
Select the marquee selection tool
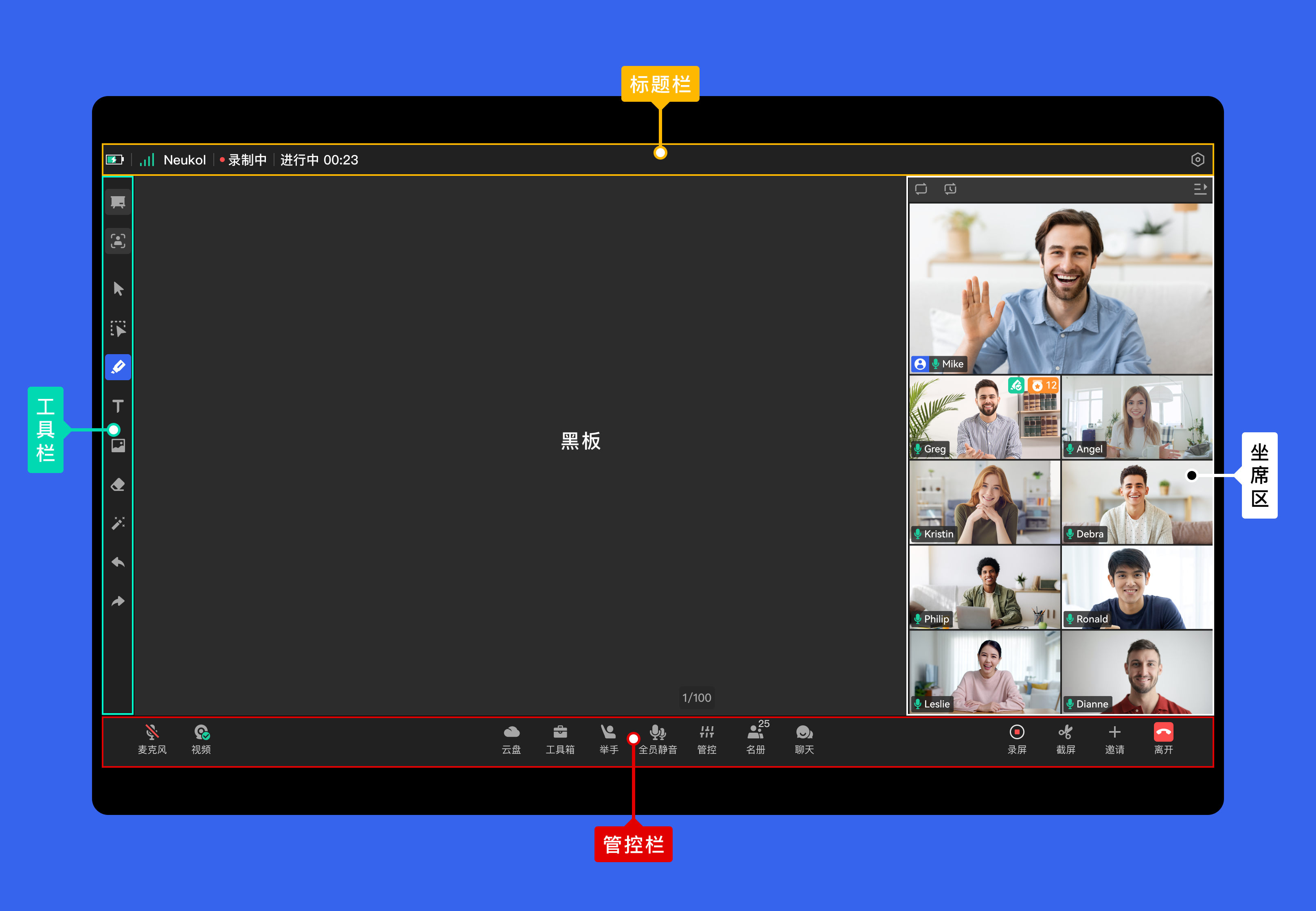[118, 328]
